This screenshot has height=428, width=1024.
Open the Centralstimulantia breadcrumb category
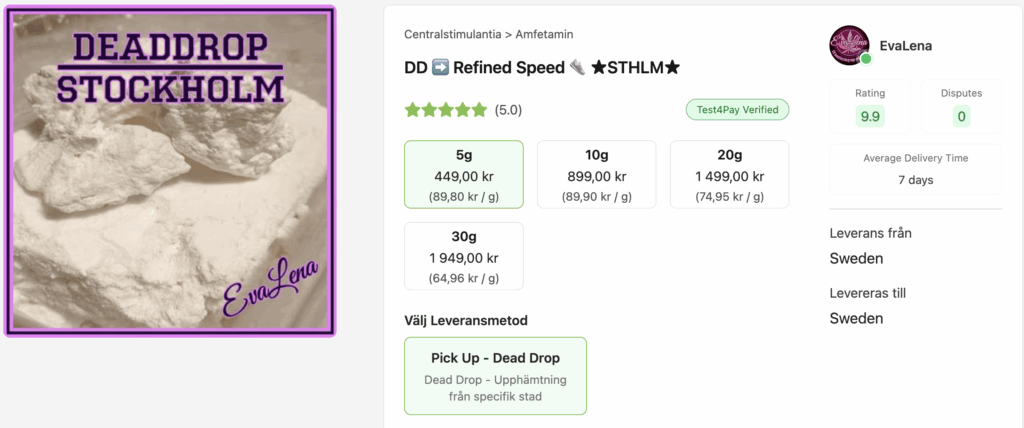click(451, 35)
